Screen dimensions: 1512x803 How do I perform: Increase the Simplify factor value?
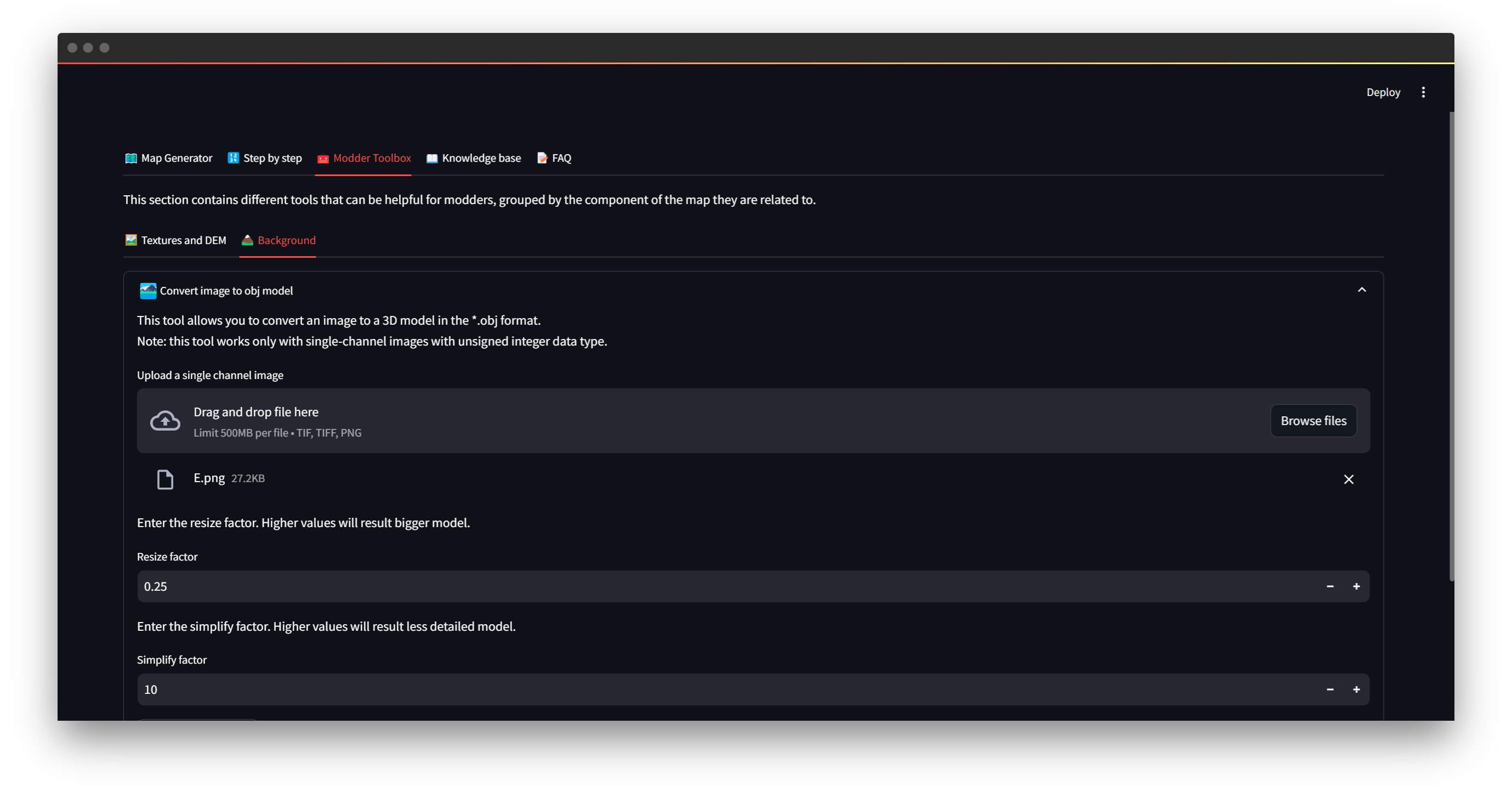(1356, 689)
